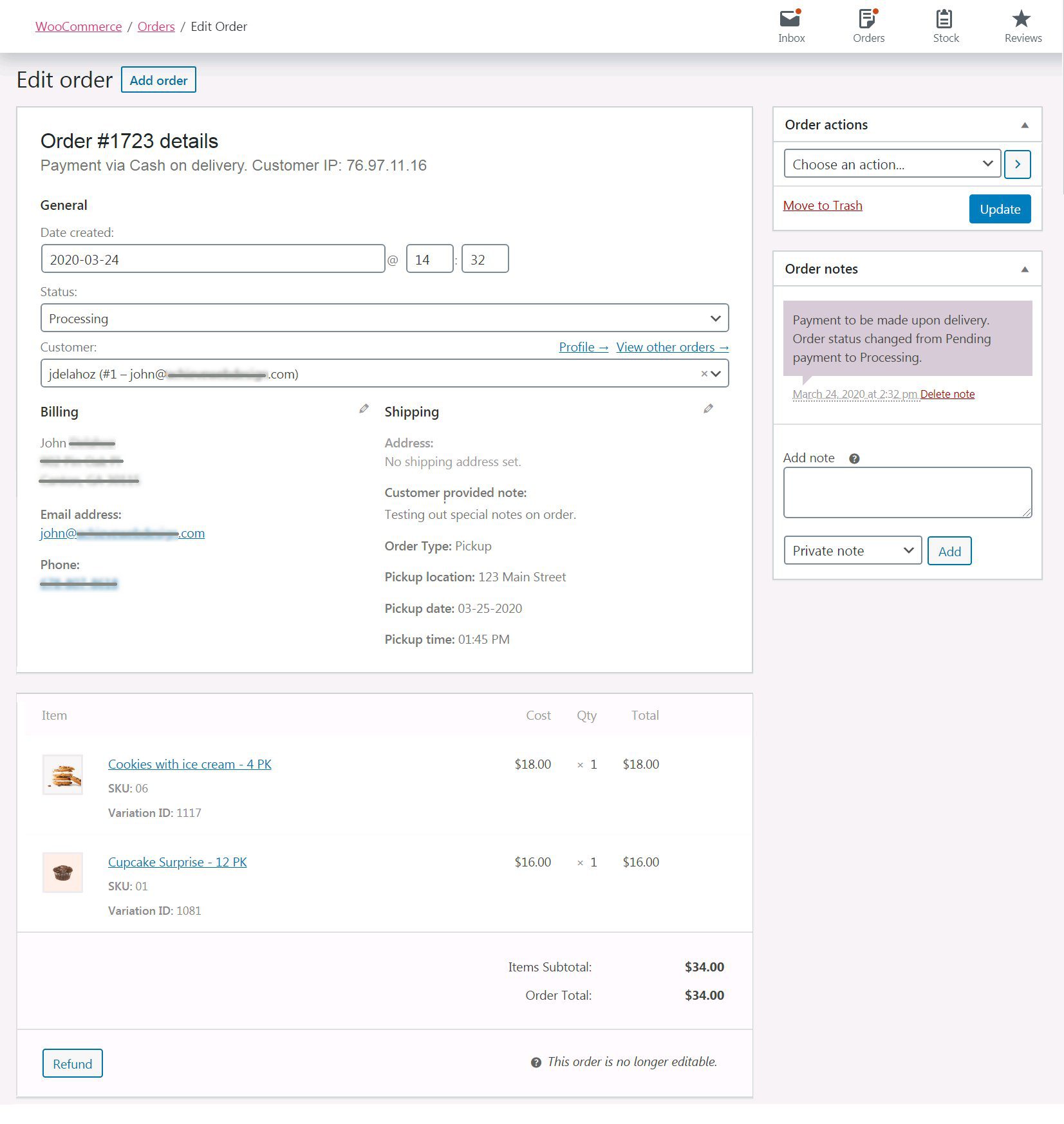Screen dimensions: 1064x1124
Task: Focus the Add note text area
Action: click(x=908, y=492)
